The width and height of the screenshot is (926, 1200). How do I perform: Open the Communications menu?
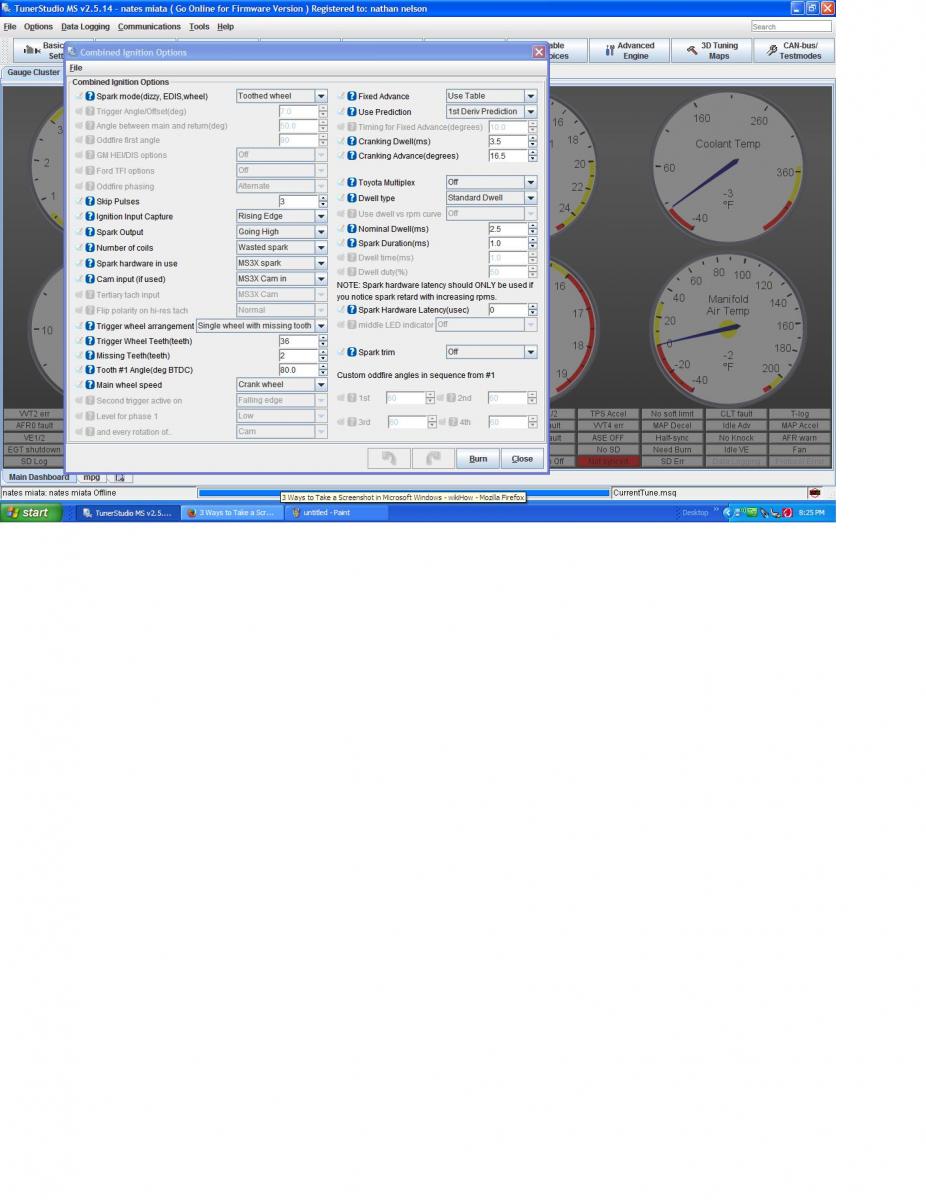click(149, 27)
